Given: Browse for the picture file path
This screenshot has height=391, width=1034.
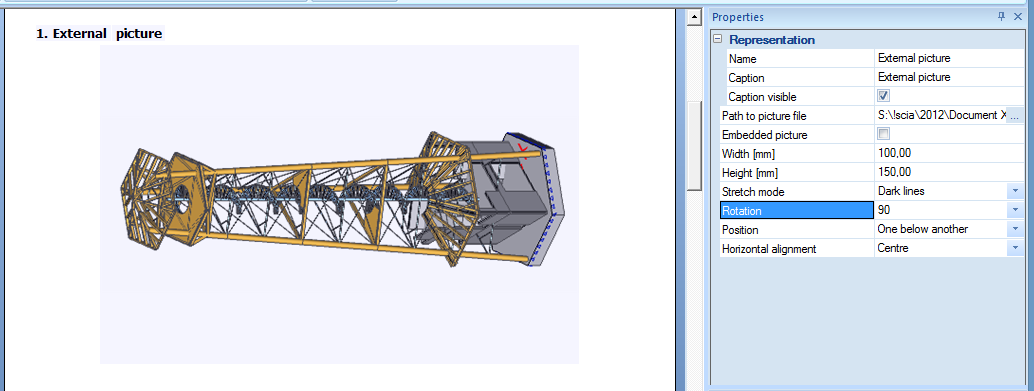Looking at the screenshot, I should (1014, 116).
